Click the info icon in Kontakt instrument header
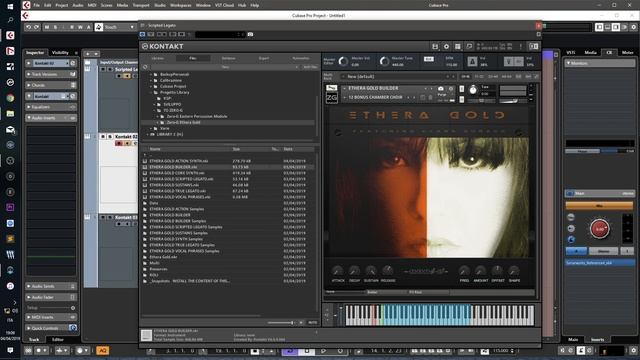Image resolution: width=640 pixels, height=360 pixels. pyautogui.click(x=451, y=89)
